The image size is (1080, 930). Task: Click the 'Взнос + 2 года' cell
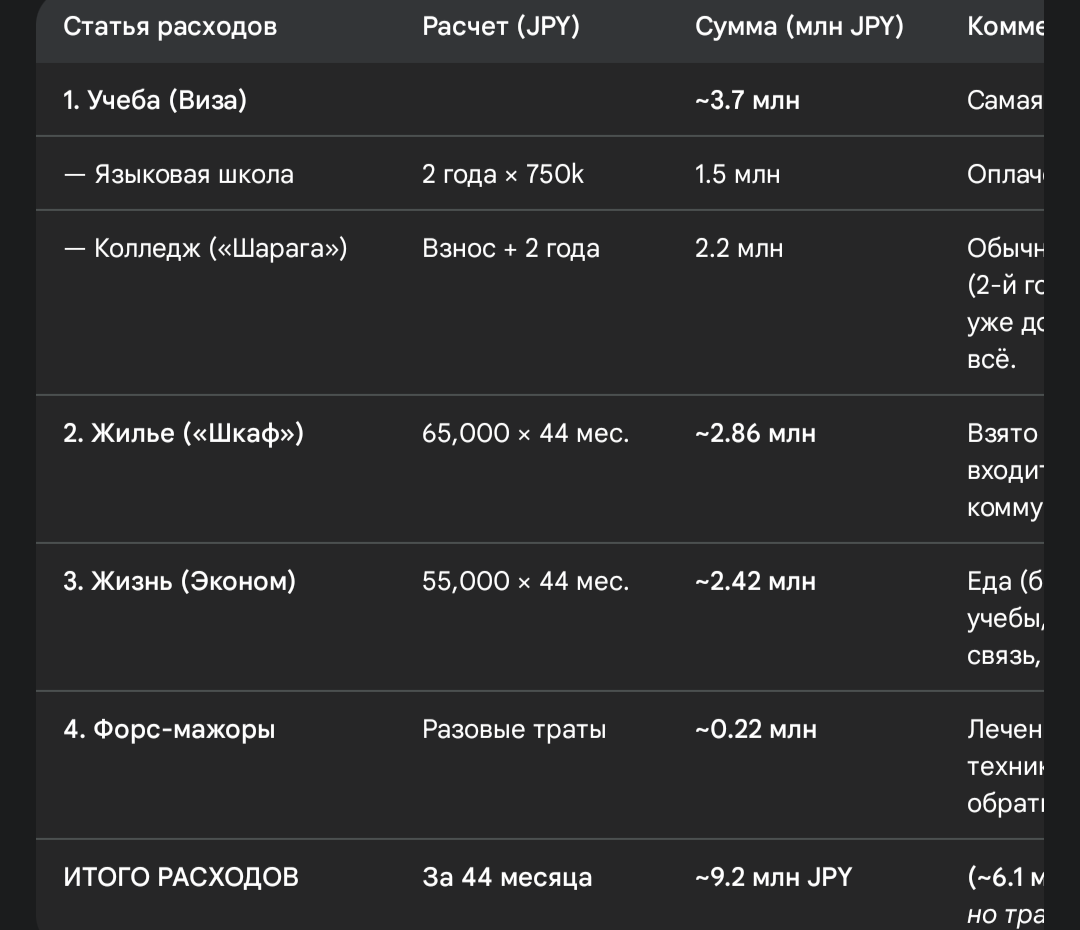511,248
